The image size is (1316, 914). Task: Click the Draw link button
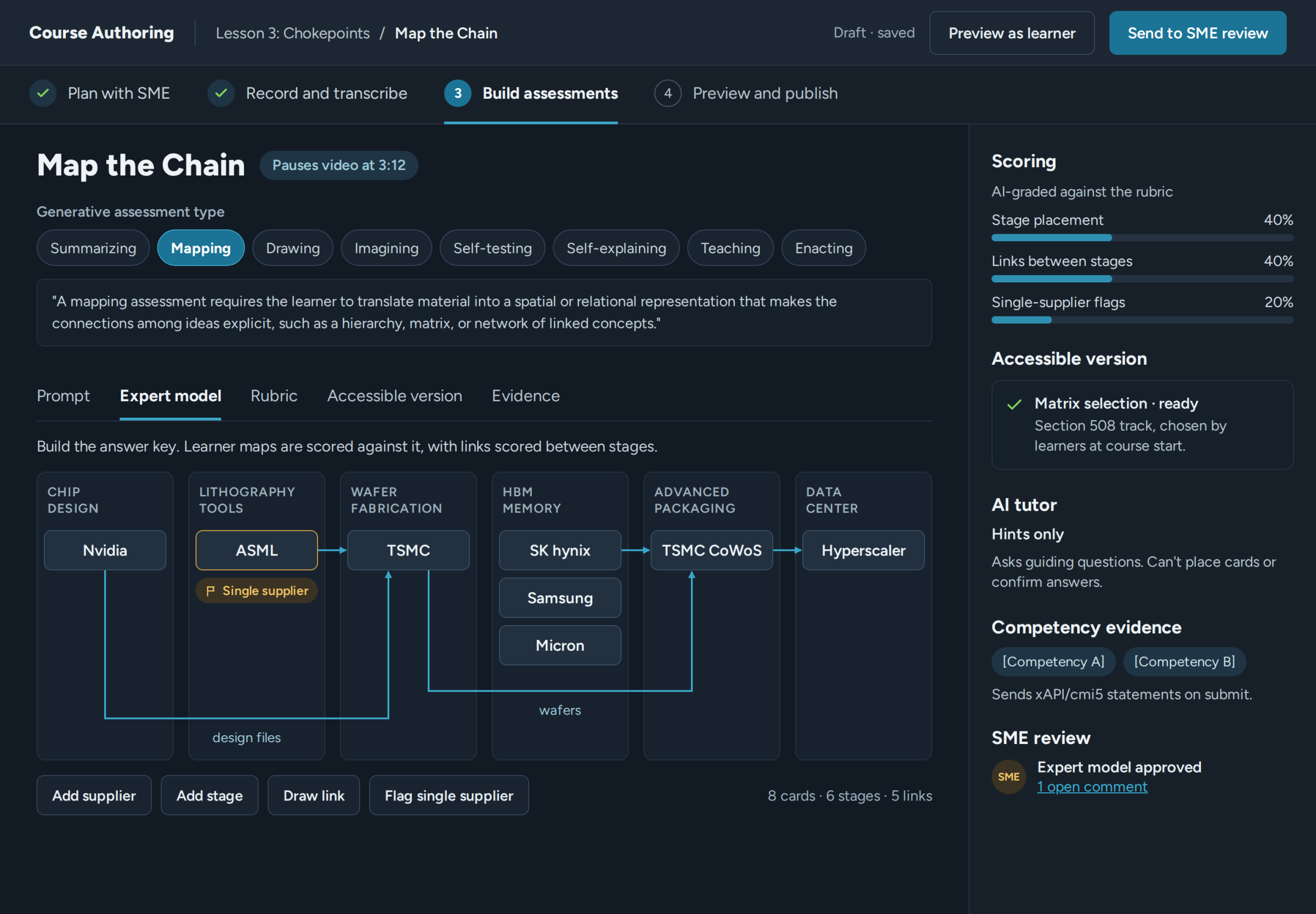(314, 796)
